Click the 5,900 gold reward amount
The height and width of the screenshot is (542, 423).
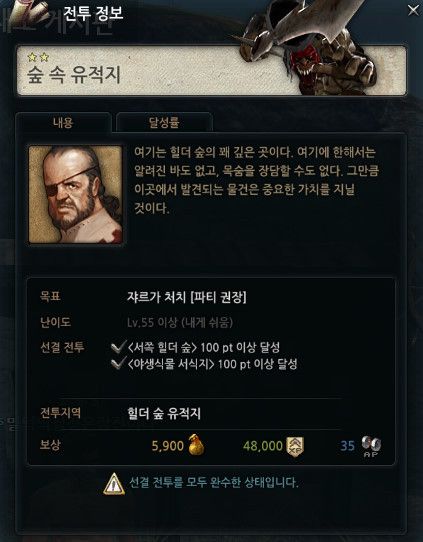(x=168, y=446)
